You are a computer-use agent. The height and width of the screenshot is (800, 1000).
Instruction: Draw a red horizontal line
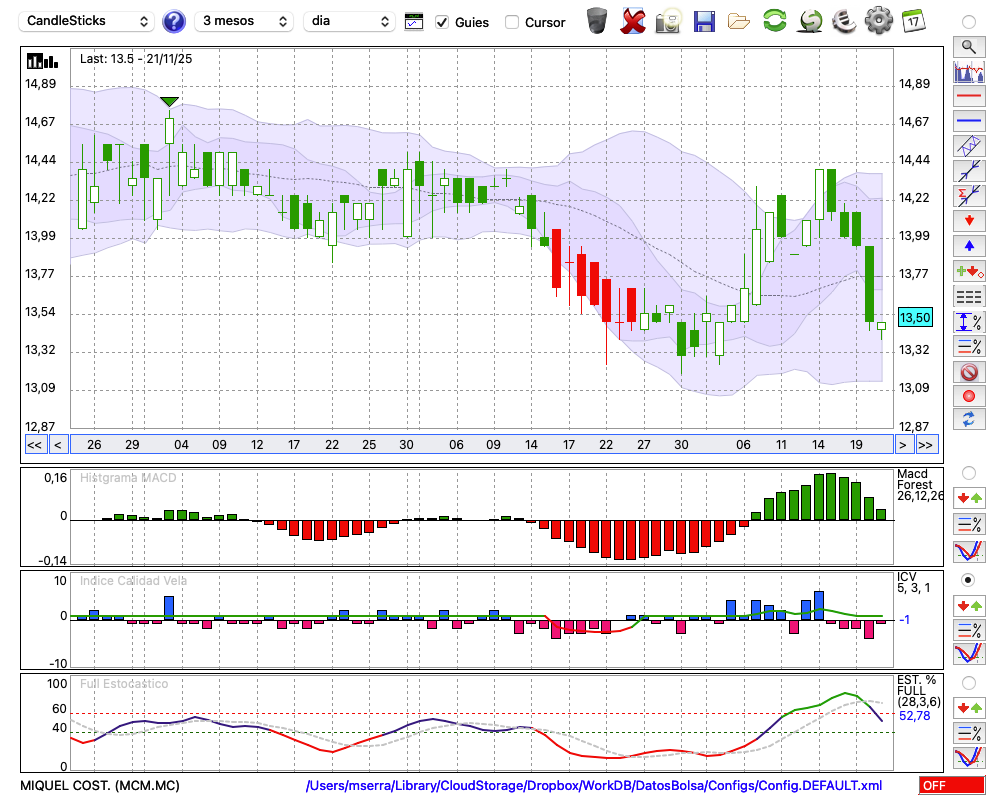coord(969,96)
